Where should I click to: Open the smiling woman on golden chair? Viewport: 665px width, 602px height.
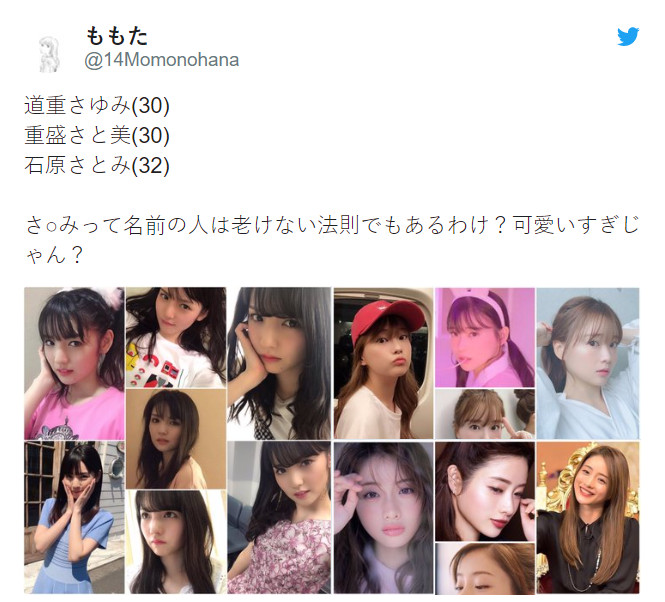(588, 517)
